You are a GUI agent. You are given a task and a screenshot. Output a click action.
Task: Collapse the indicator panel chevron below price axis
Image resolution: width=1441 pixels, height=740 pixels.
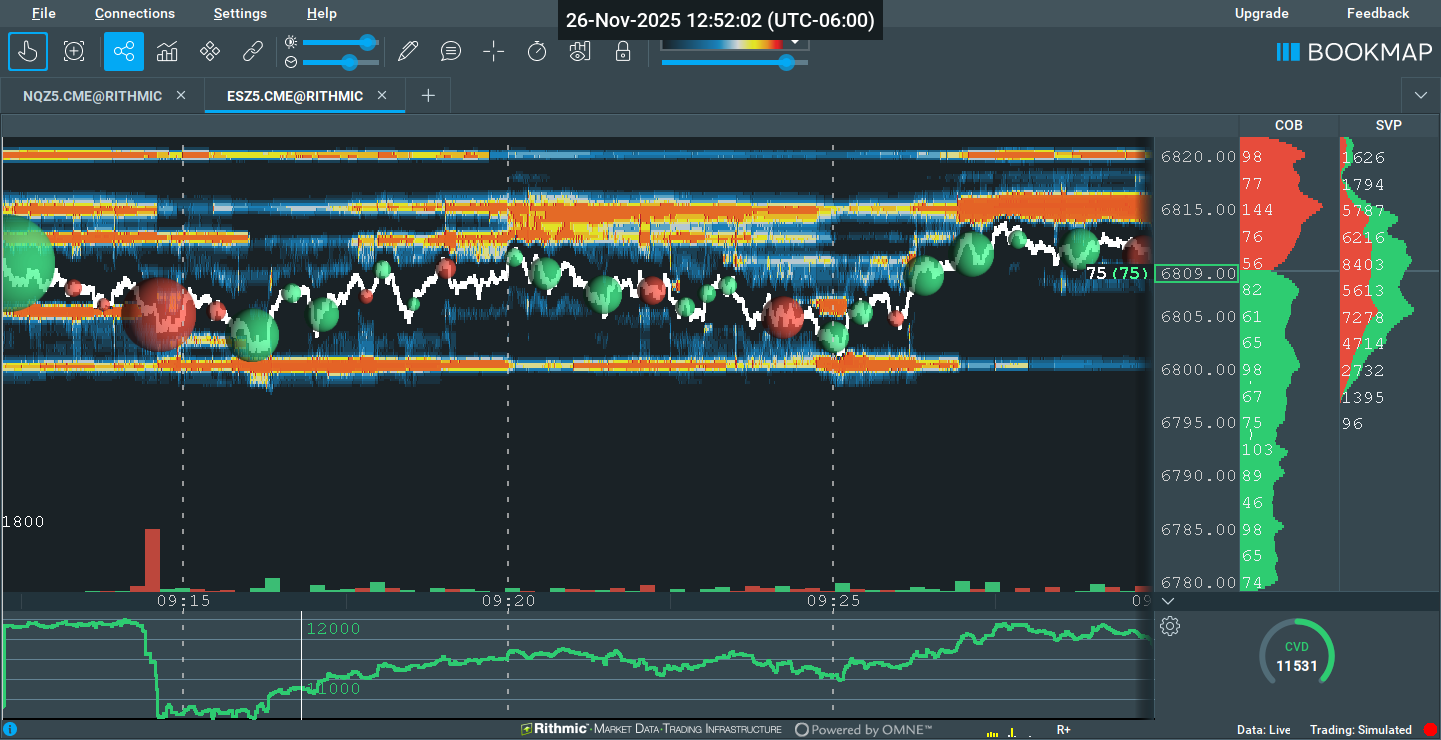(1166, 601)
